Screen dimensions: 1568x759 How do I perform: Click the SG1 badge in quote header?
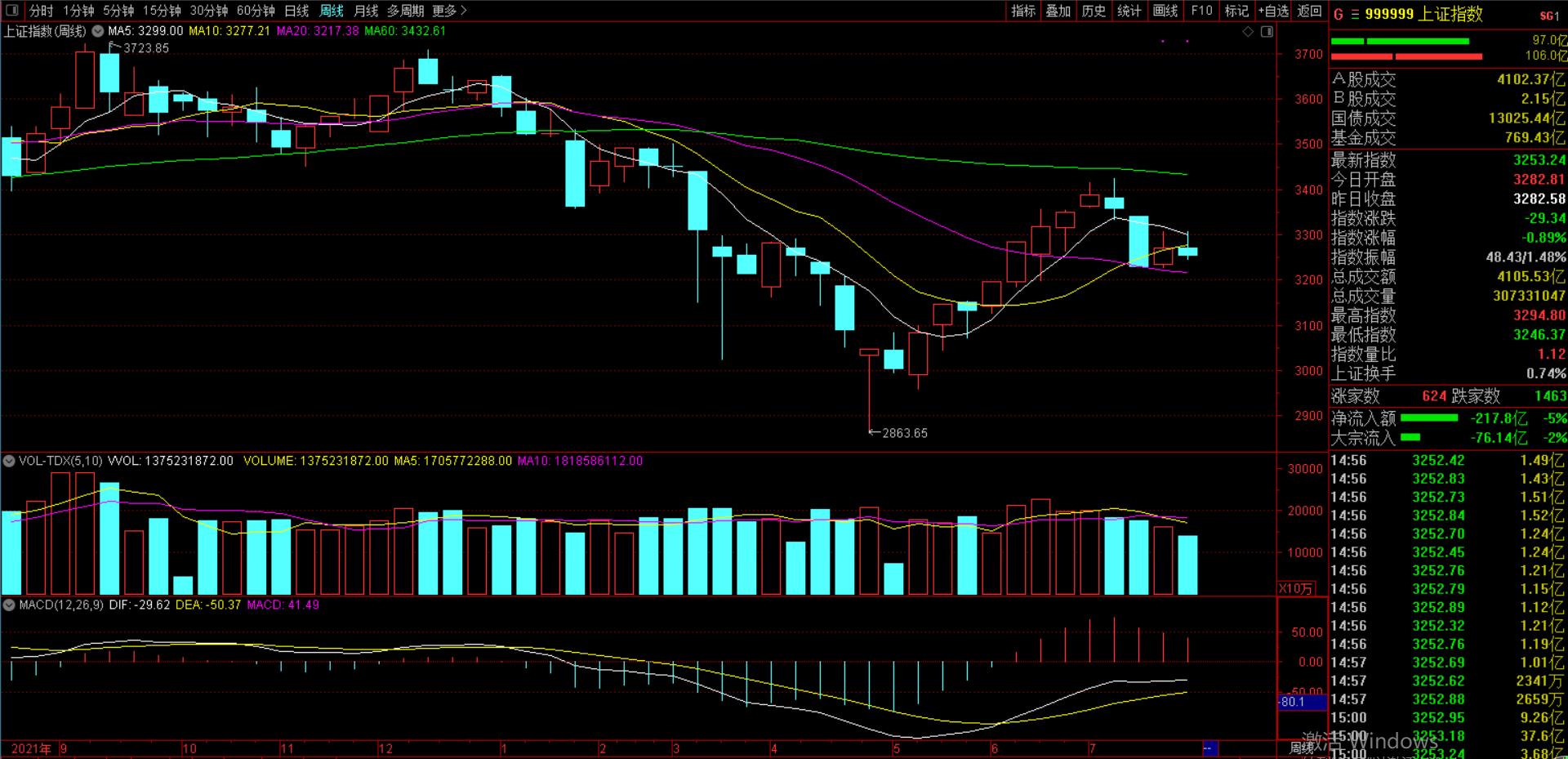coord(1549,16)
